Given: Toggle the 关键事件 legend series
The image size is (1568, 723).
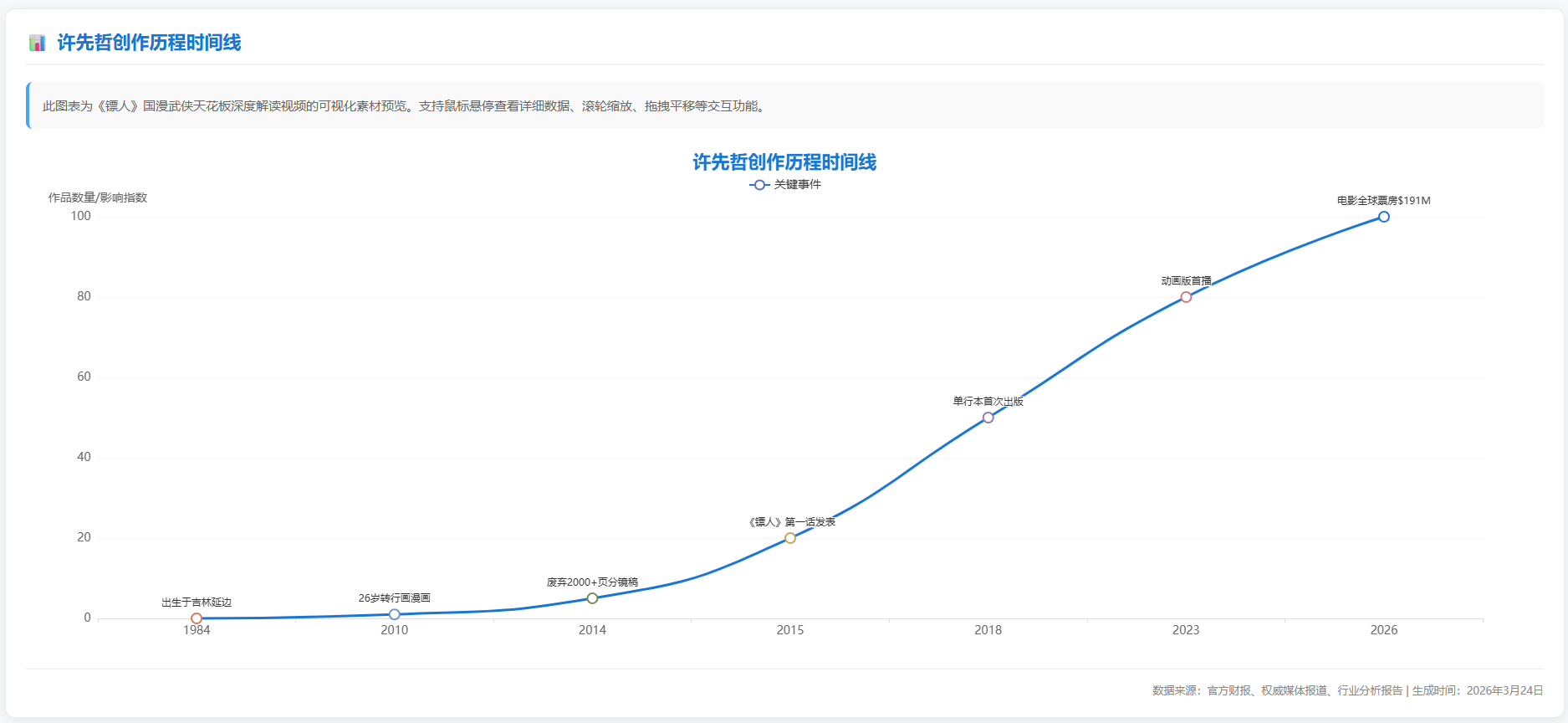Looking at the screenshot, I should (x=785, y=185).
